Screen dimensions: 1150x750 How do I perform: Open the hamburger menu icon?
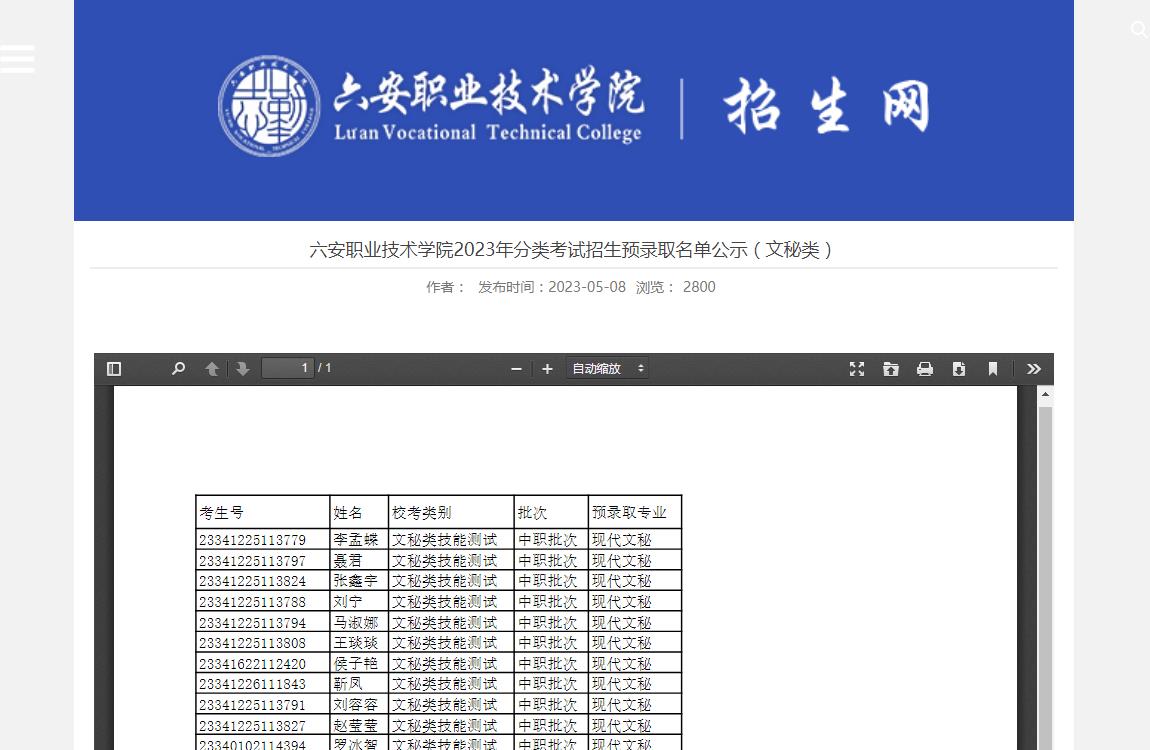(17, 59)
